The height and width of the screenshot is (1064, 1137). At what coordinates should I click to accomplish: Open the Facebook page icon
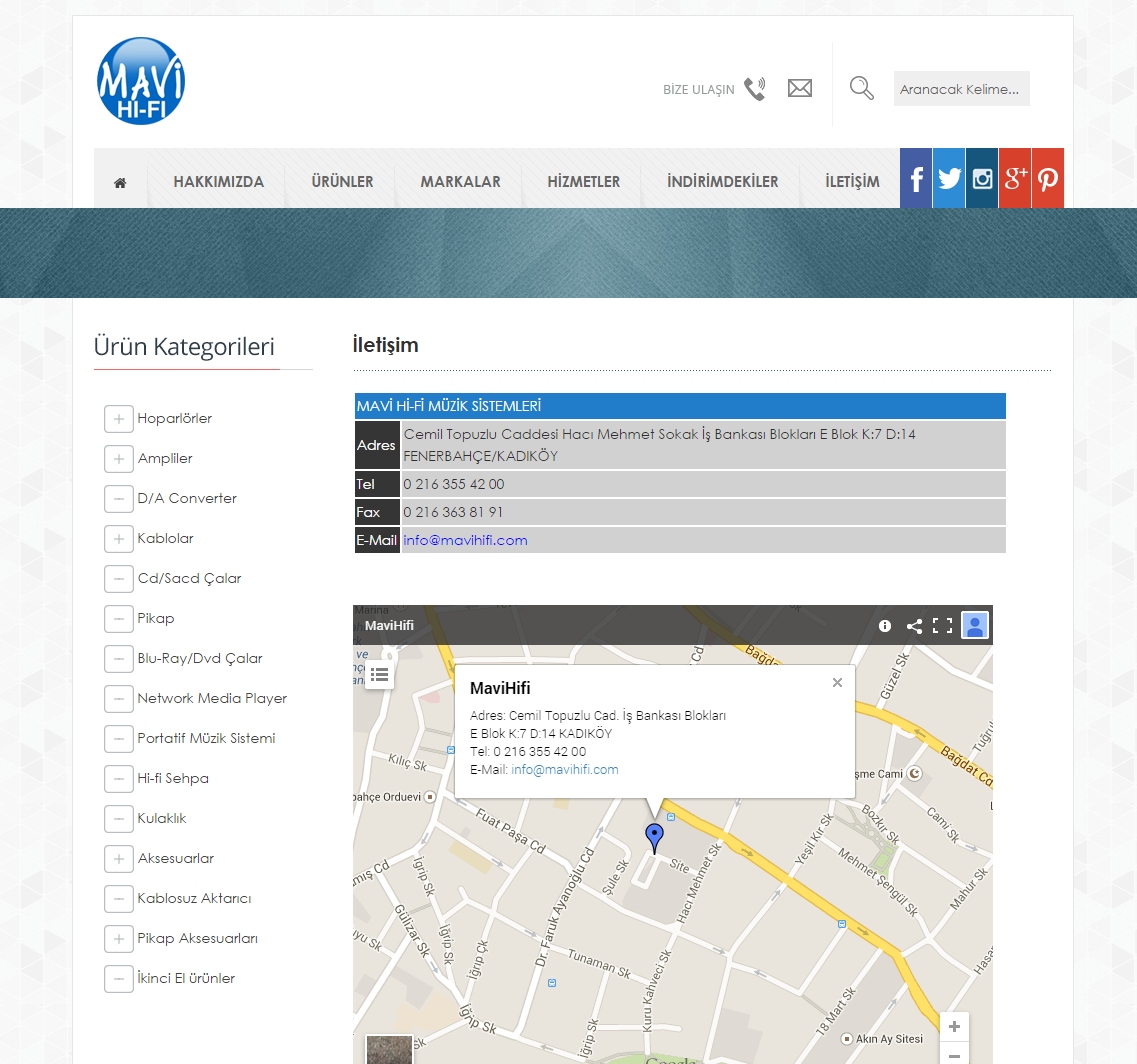point(916,178)
